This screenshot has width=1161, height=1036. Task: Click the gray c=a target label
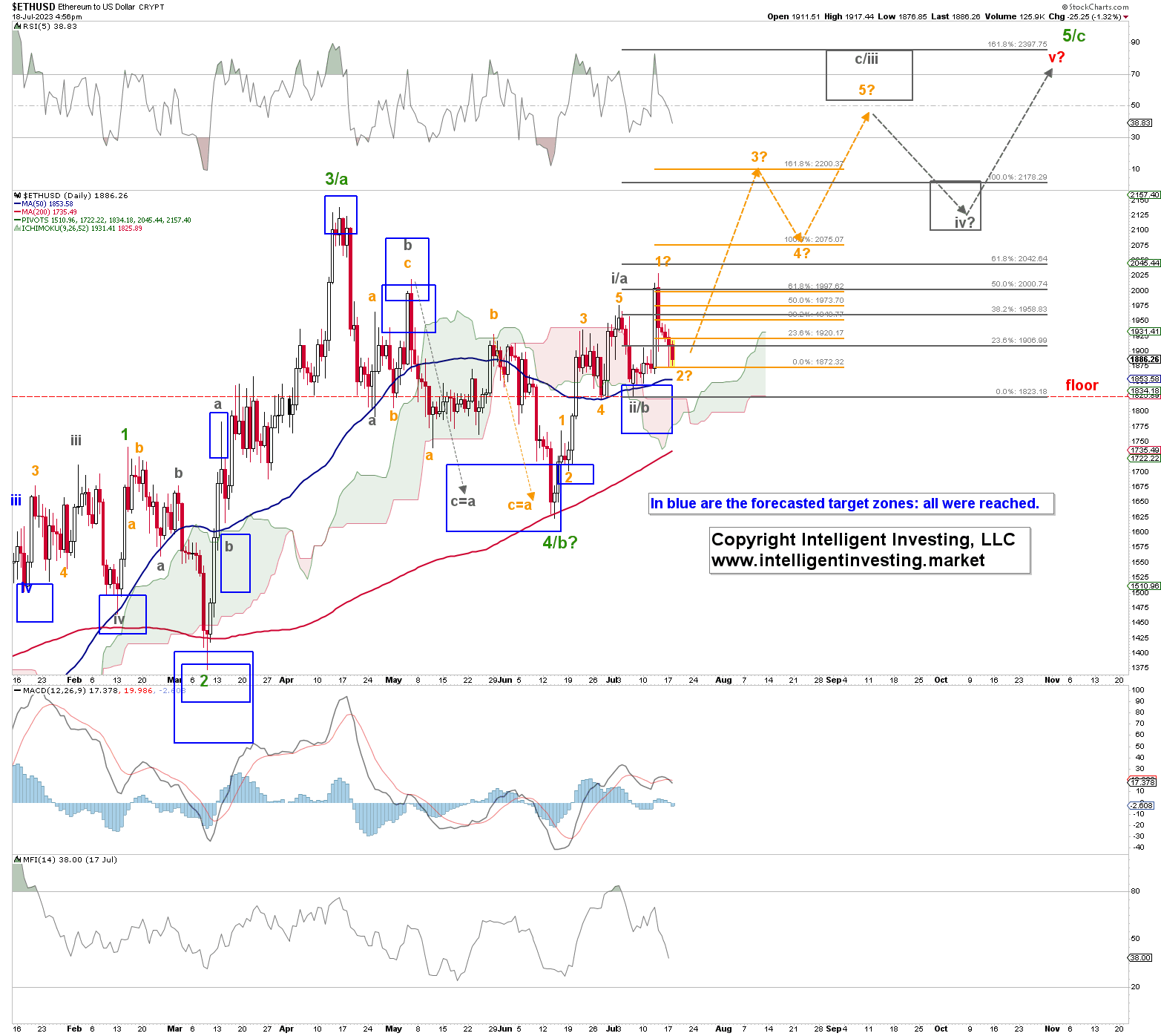click(463, 502)
